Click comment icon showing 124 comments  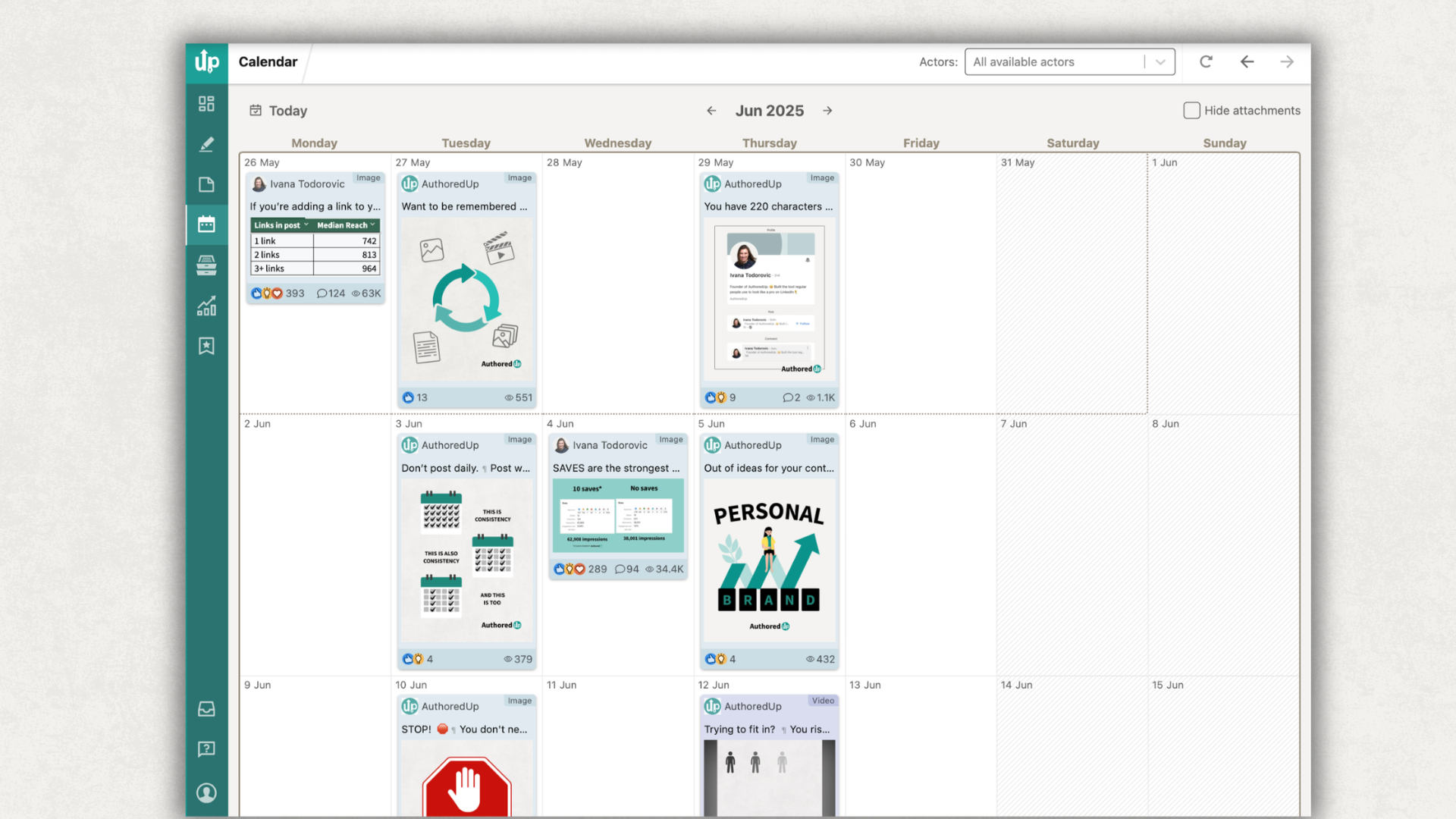[x=322, y=293]
